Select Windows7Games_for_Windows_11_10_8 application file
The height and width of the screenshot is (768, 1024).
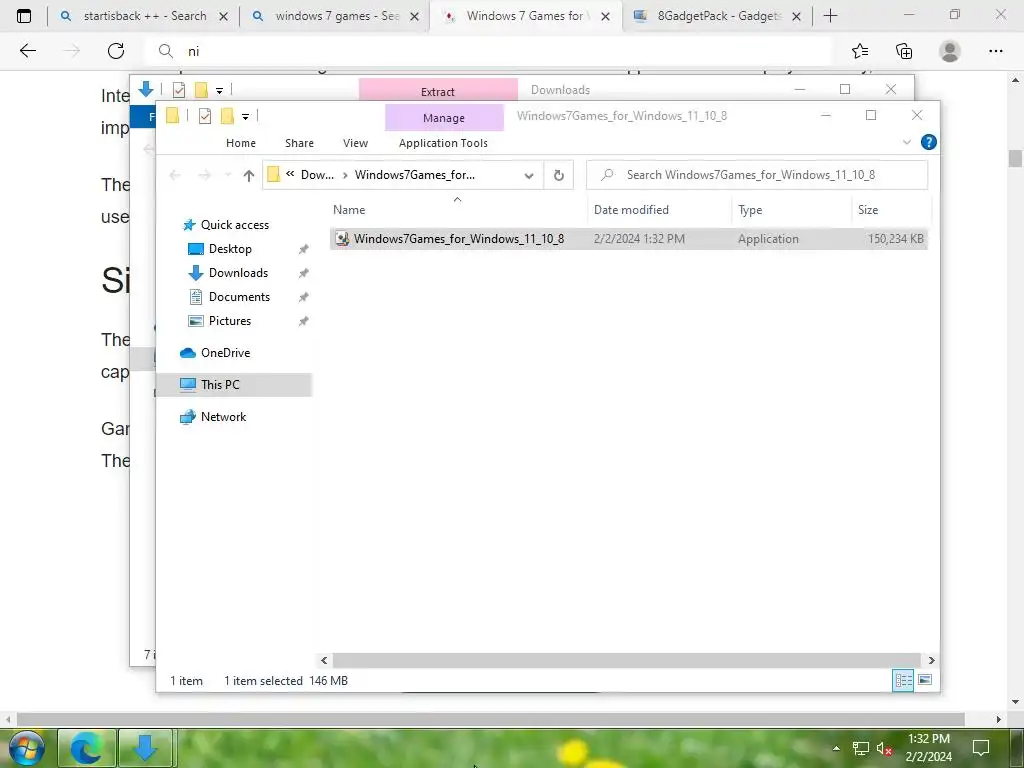click(628, 239)
